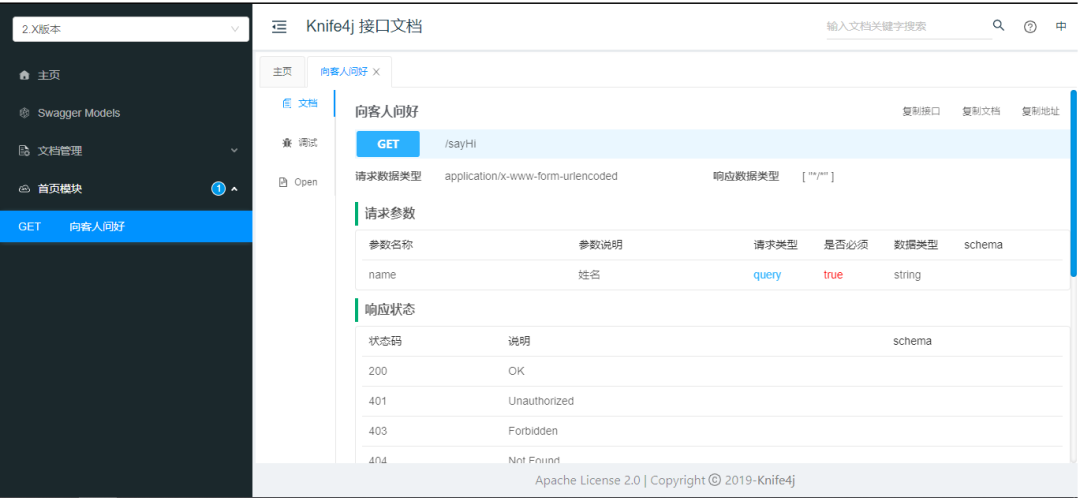1080x501 pixels.
Task: Click the Forbidden description
Action: tap(533, 431)
